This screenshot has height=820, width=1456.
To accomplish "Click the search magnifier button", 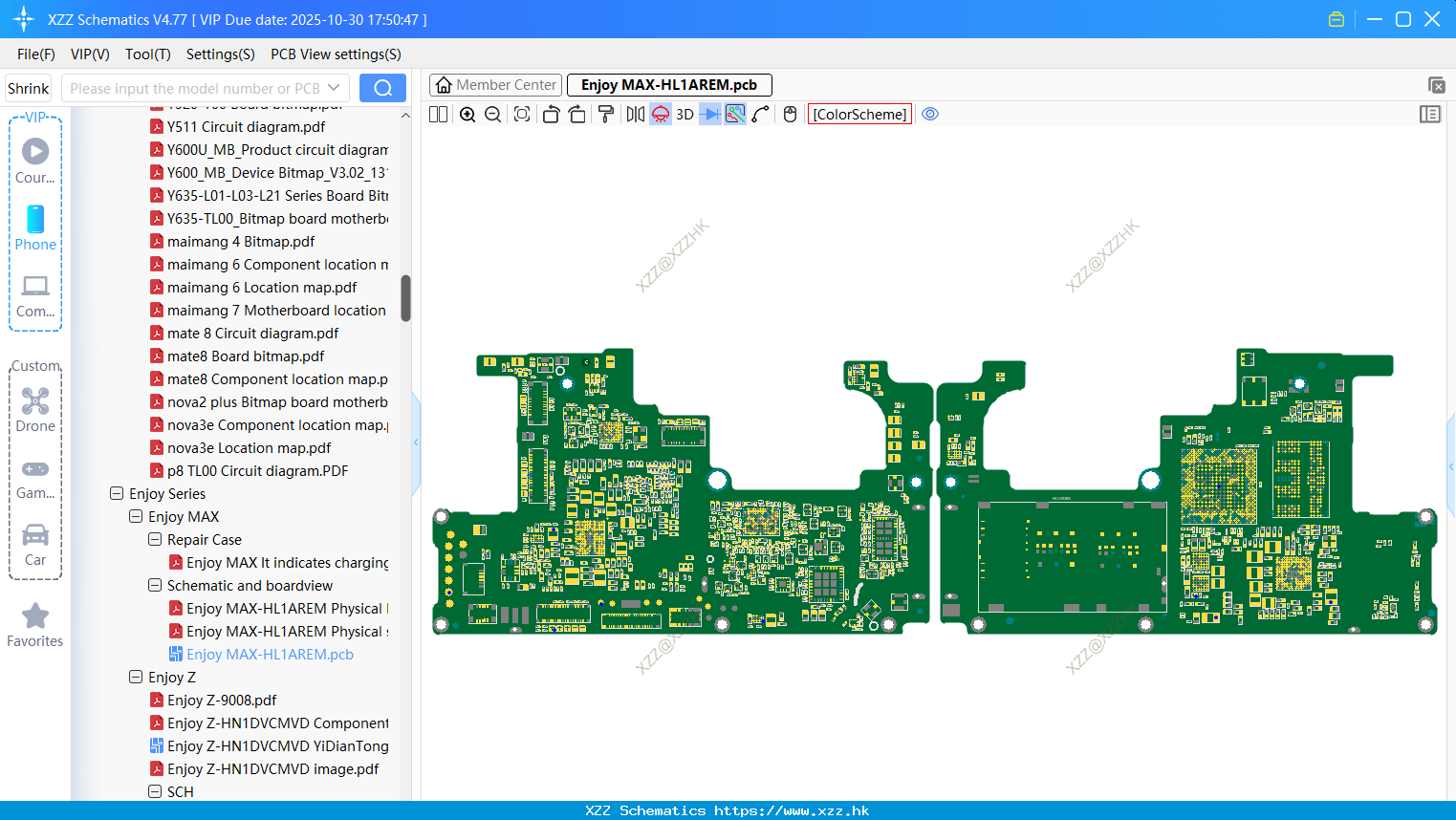I will click(382, 88).
